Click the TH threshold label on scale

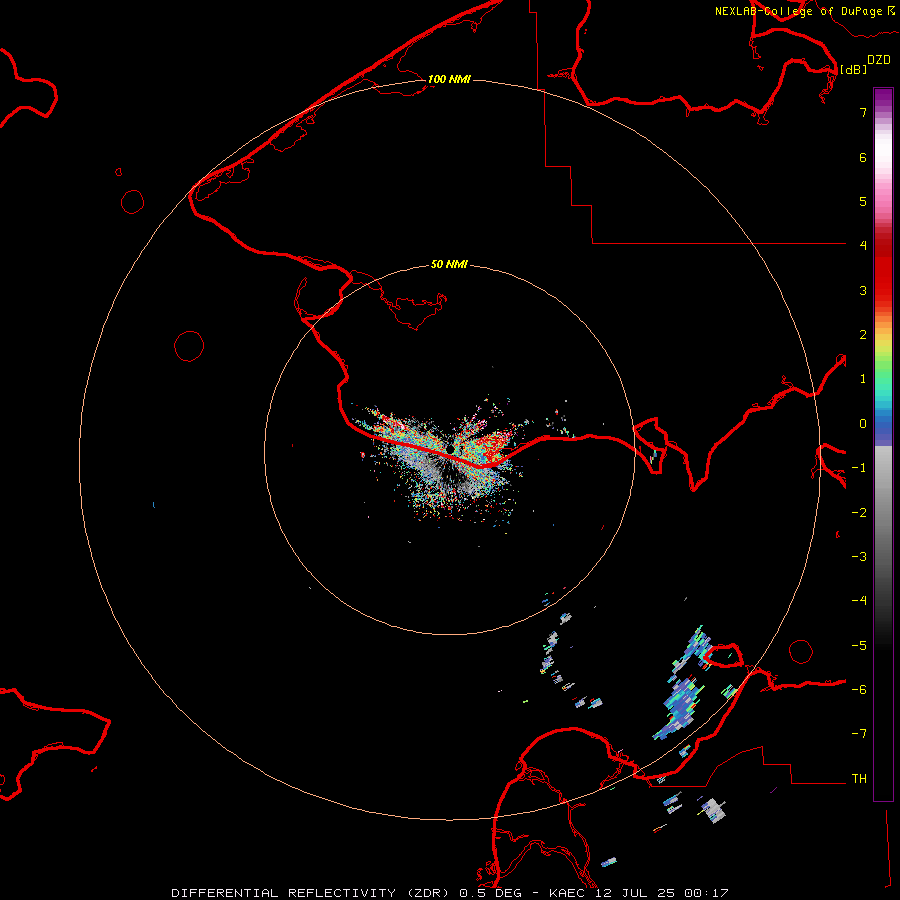point(859,779)
